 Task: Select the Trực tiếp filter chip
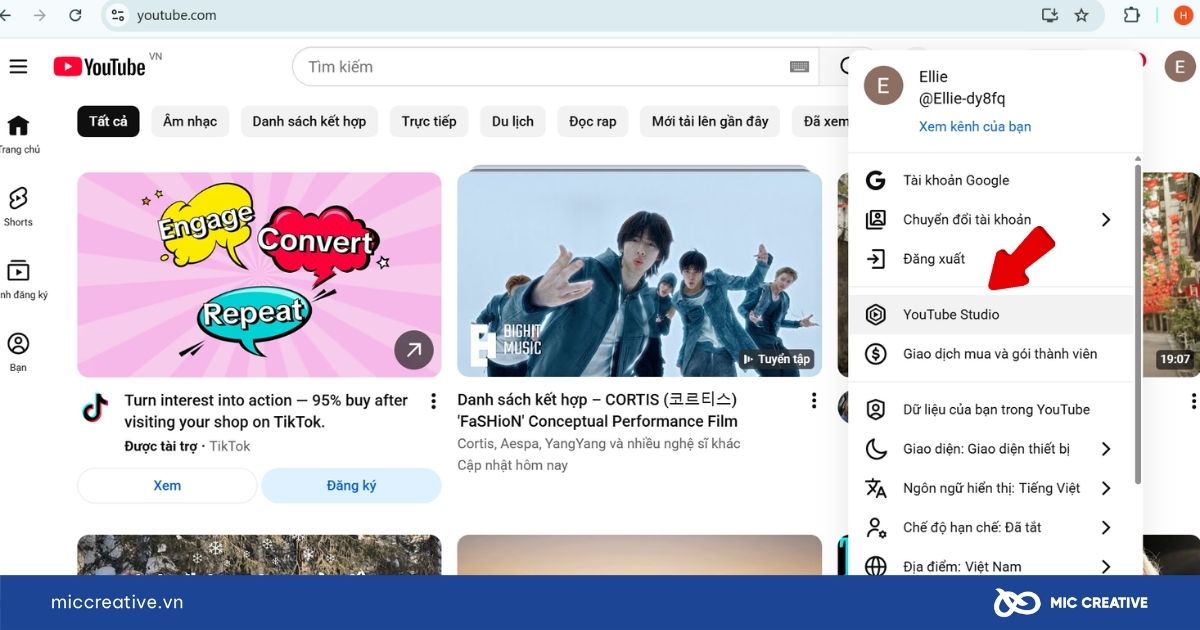(x=429, y=121)
